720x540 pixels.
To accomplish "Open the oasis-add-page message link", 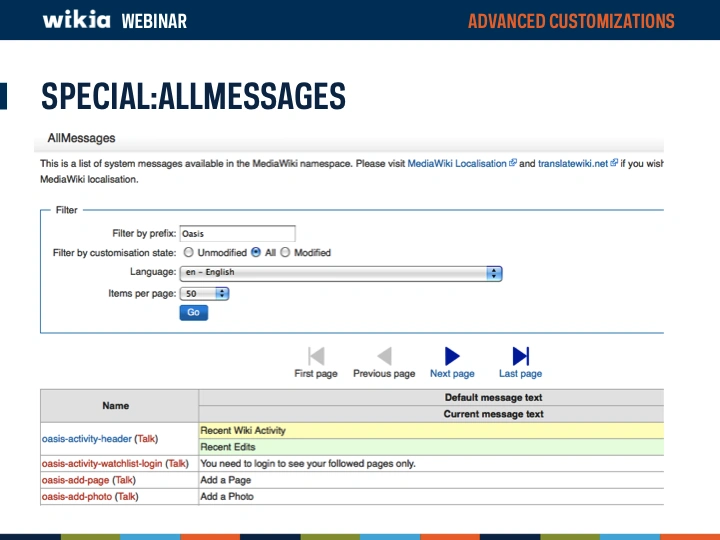I will point(75,480).
